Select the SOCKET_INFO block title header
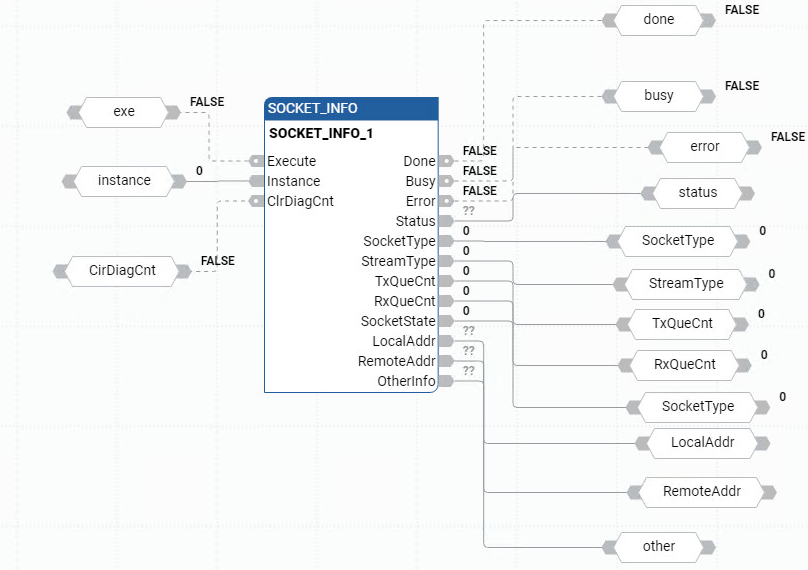808x570 pixels. (x=351, y=109)
